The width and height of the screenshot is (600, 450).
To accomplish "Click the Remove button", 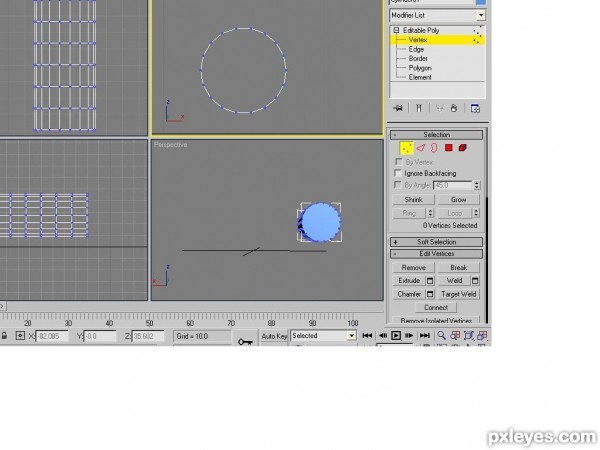I will (413, 267).
